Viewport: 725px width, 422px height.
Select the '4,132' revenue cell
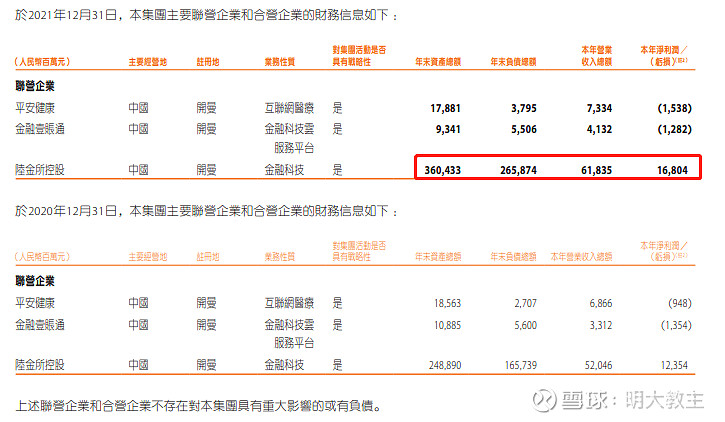pos(599,129)
